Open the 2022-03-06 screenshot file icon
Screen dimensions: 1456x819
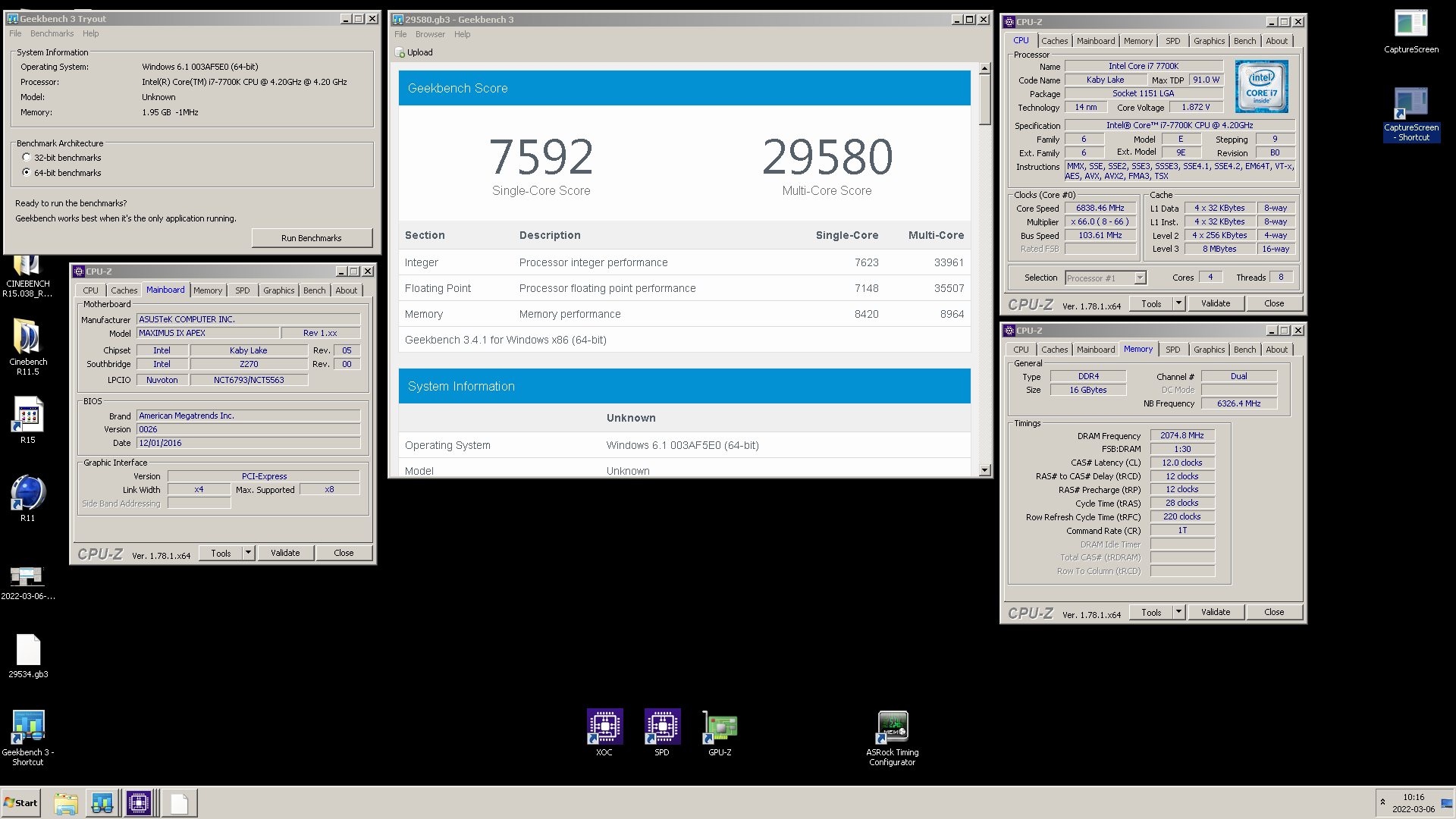[x=27, y=582]
